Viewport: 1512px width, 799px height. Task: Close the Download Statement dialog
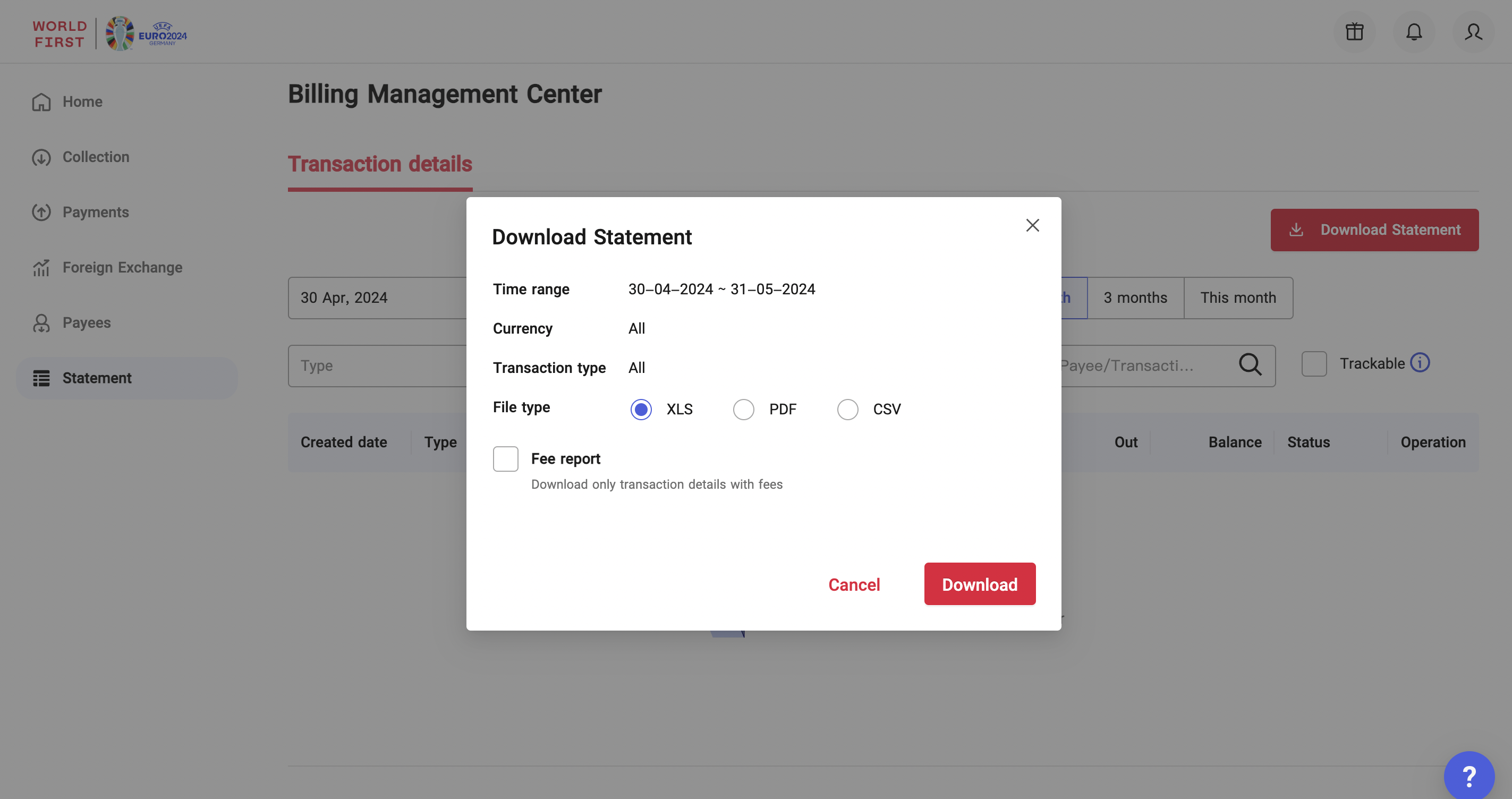(1032, 225)
